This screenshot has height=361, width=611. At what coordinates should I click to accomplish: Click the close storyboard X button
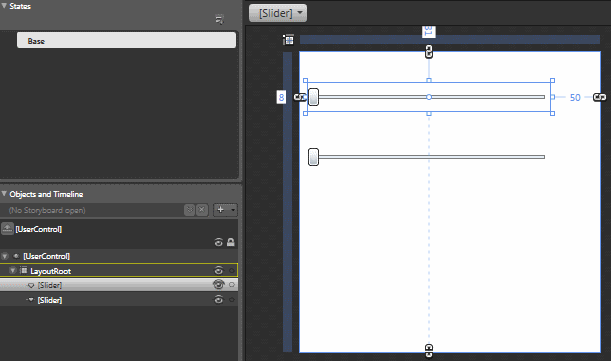[x=201, y=210]
